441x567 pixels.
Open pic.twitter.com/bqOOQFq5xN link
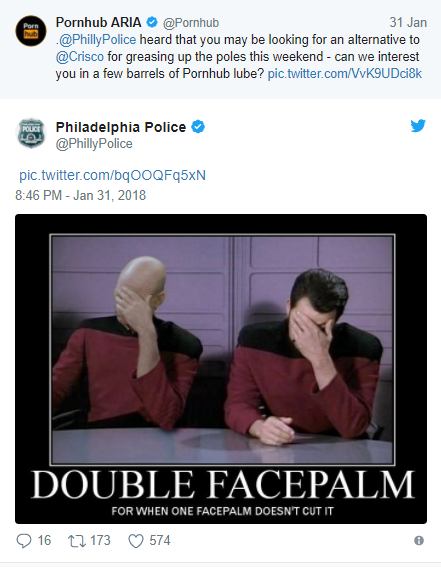point(112,175)
